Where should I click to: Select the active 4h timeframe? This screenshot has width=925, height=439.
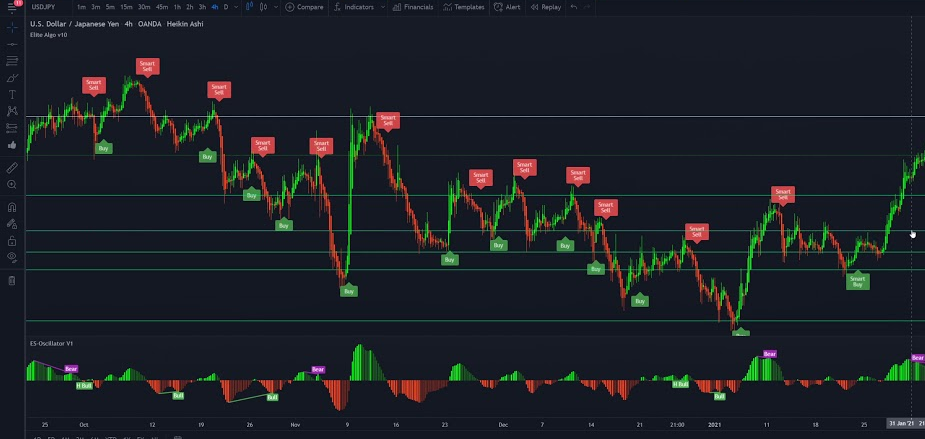point(215,7)
